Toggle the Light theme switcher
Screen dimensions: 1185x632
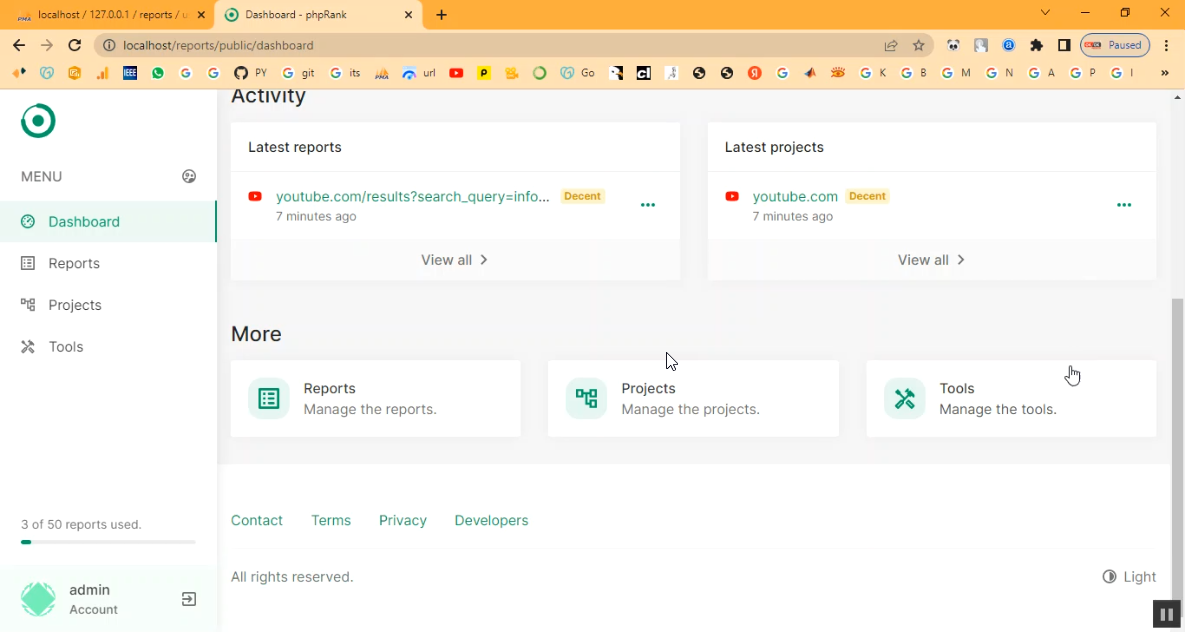[1129, 577]
